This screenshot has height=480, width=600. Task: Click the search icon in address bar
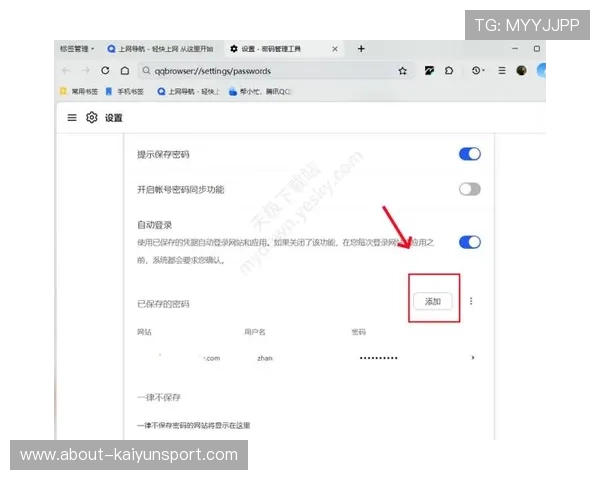146,70
